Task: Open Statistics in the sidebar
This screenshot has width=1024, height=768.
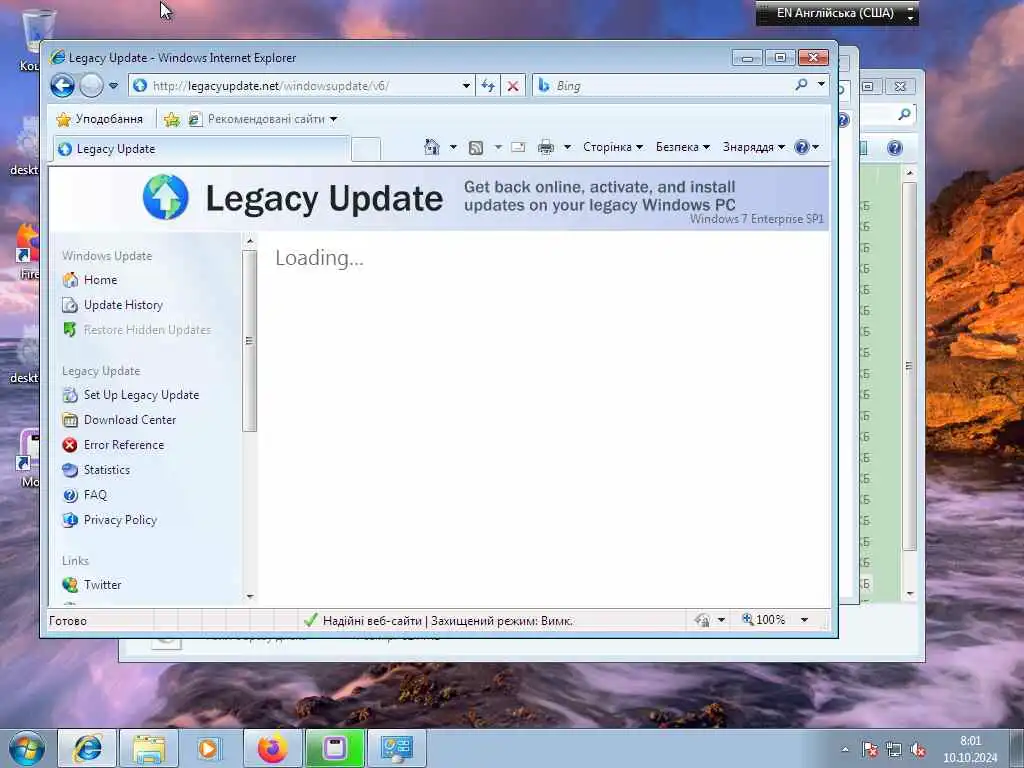Action: click(x=106, y=470)
